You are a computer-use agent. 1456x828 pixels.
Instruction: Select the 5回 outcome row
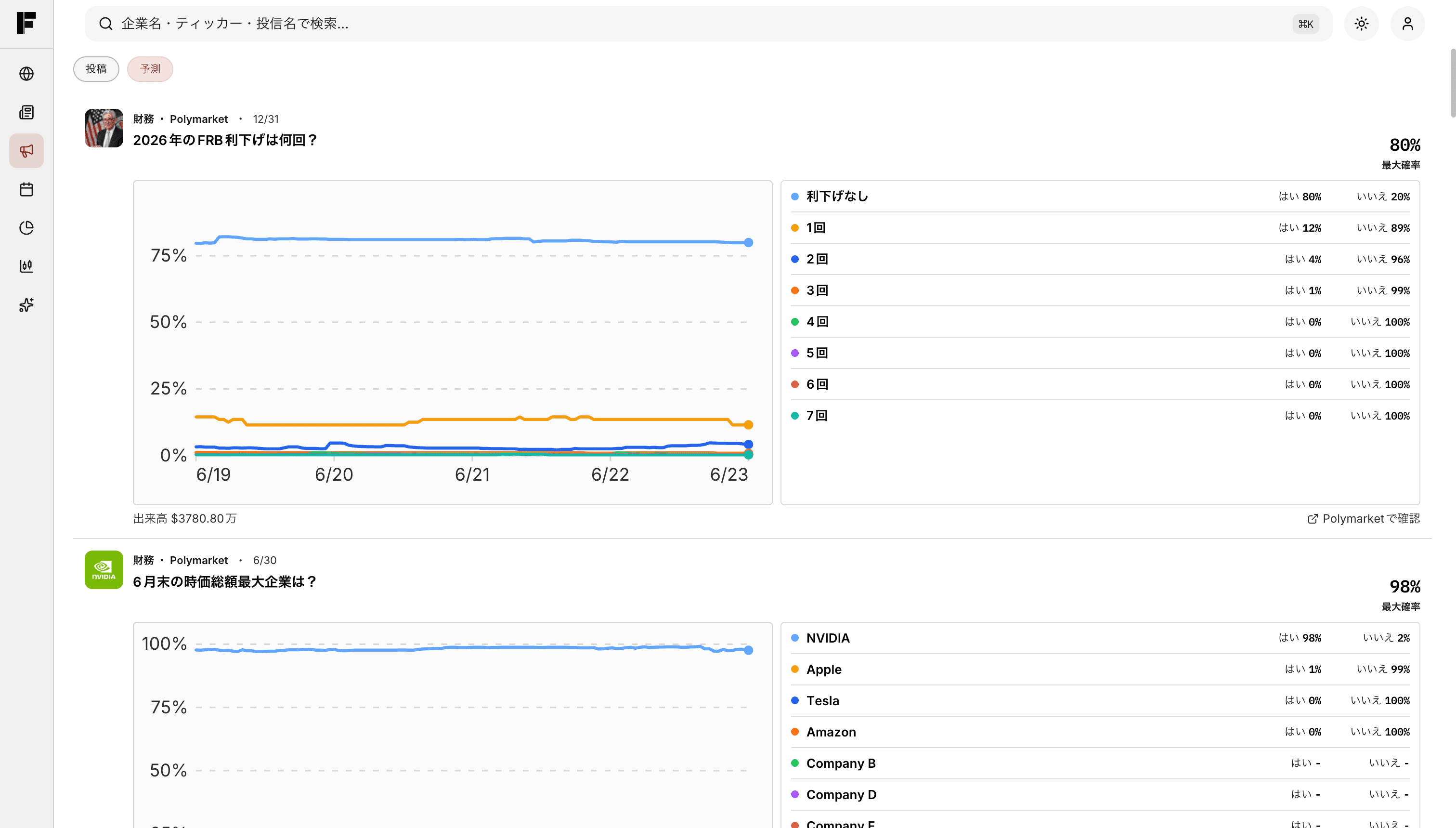coord(1100,353)
